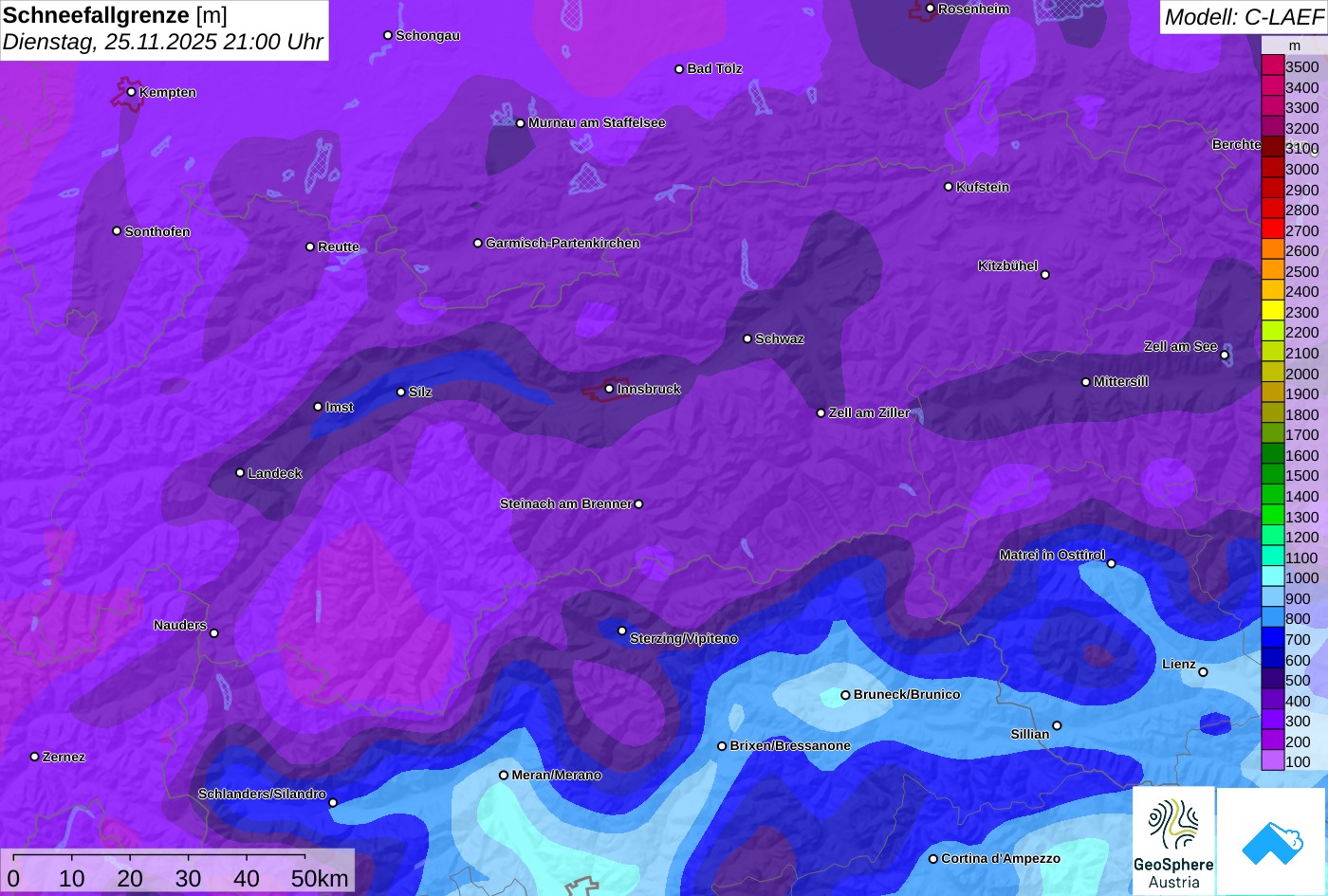The height and width of the screenshot is (896, 1328).
Task: Click the Mittersill marker dot
Action: coord(1086,382)
